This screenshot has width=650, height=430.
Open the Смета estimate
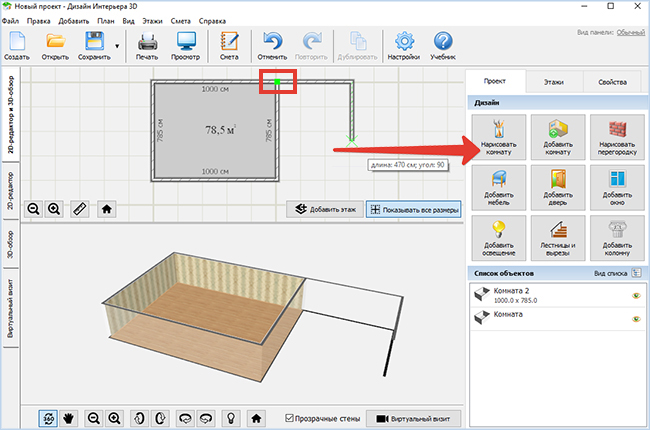point(229,46)
